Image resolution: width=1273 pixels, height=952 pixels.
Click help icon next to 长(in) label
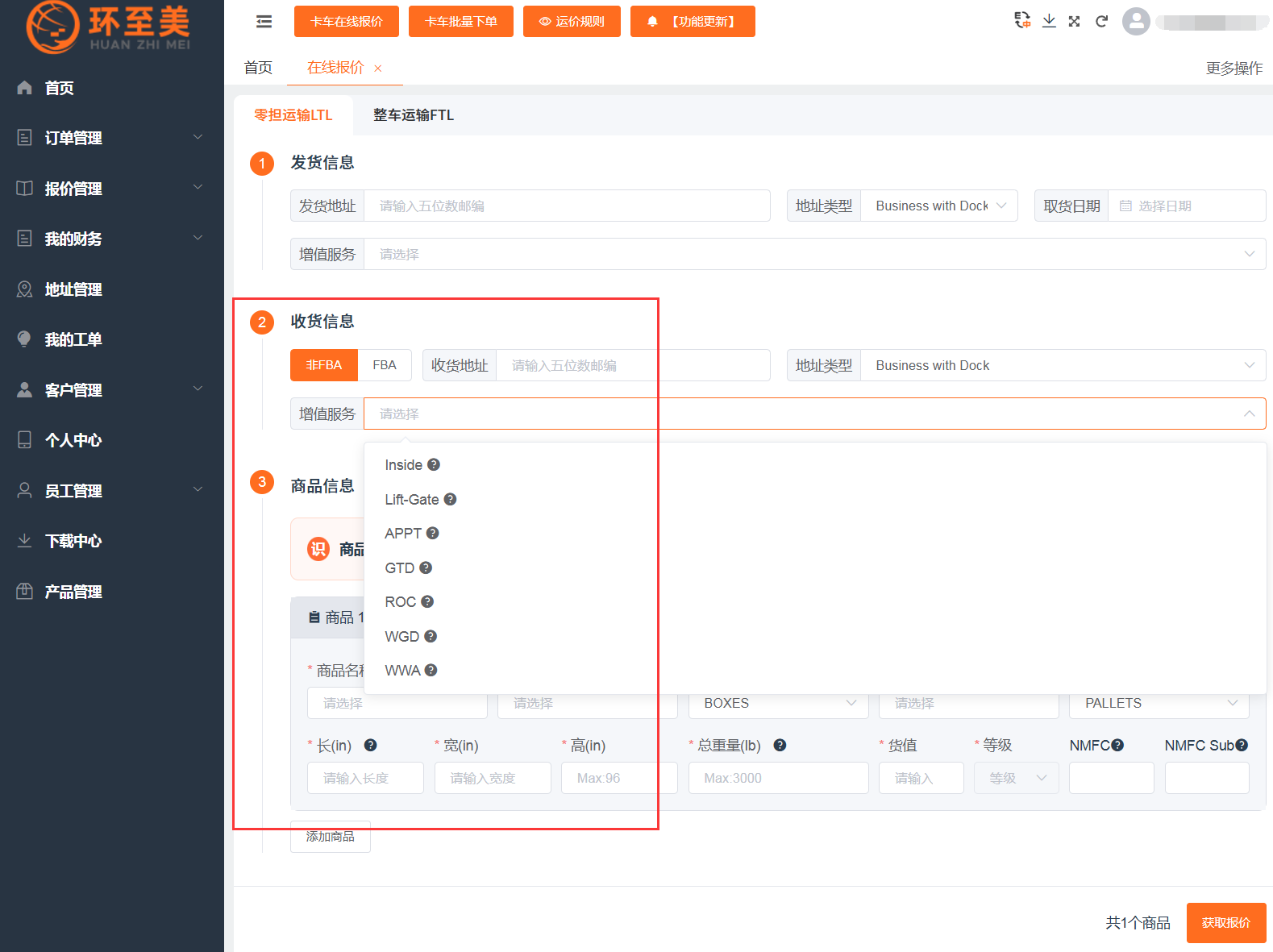371,745
